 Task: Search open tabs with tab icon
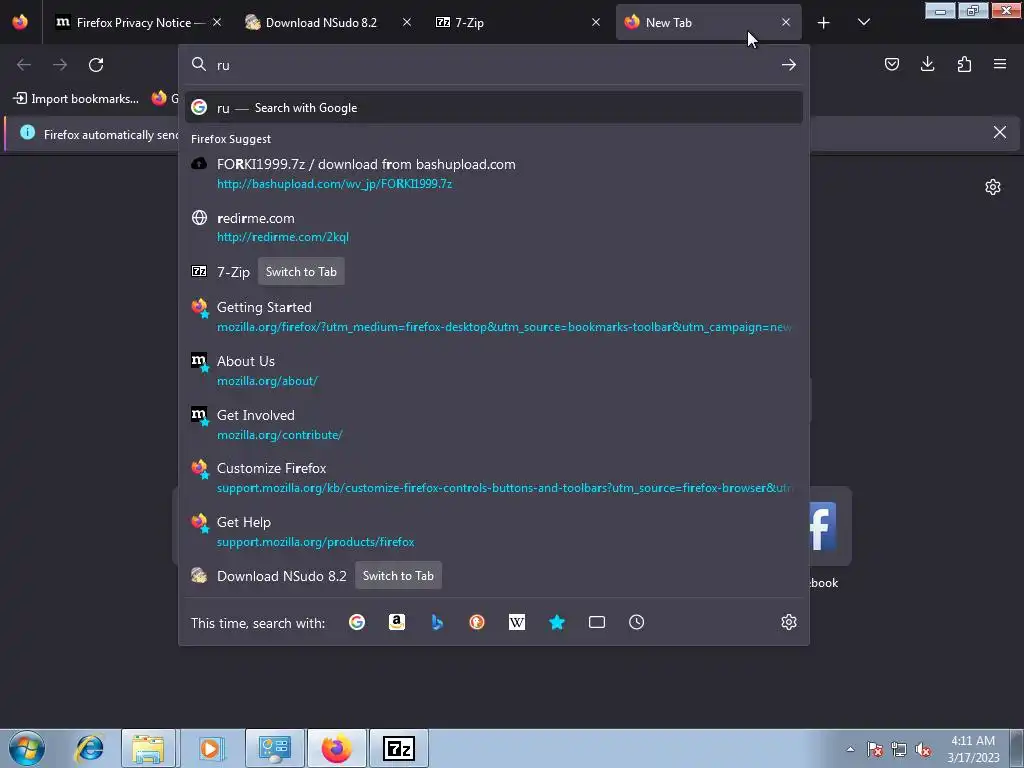tap(597, 622)
